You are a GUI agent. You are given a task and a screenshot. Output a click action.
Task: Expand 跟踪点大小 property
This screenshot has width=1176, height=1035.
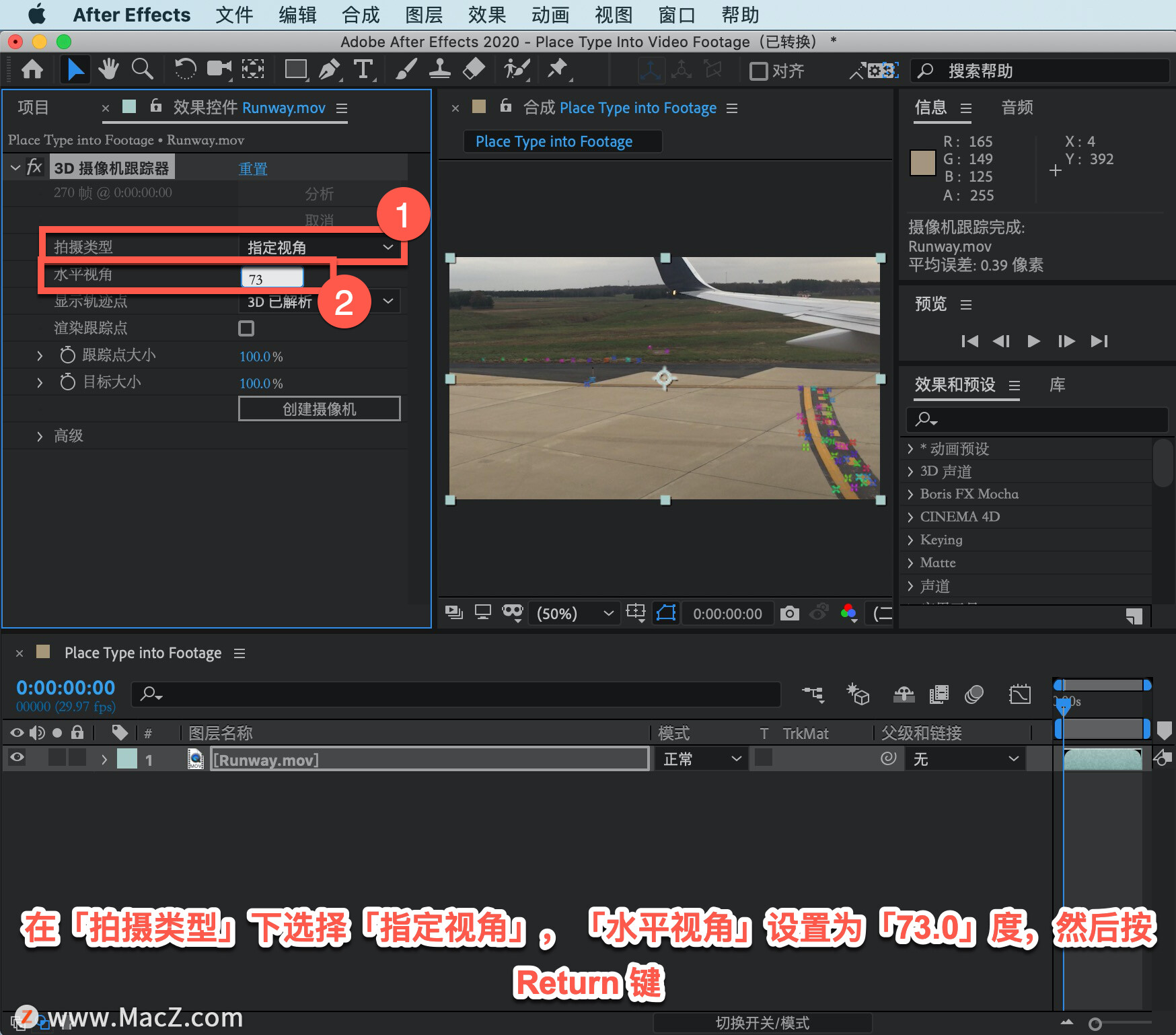[x=40, y=355]
